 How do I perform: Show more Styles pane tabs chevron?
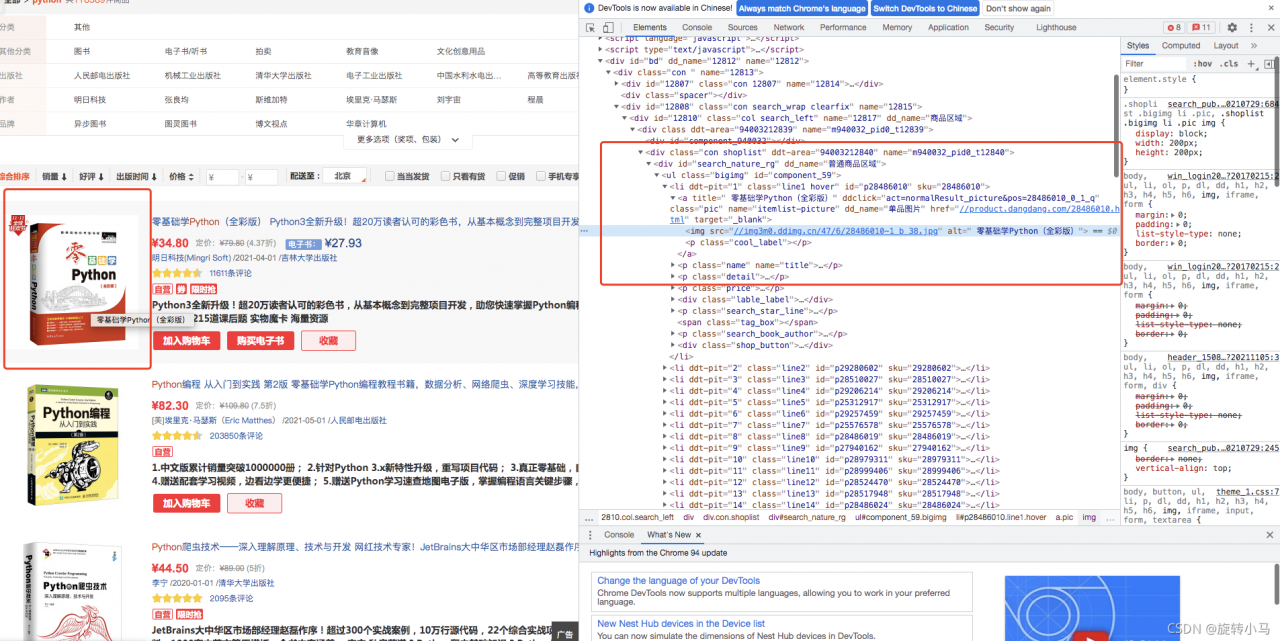1255,45
